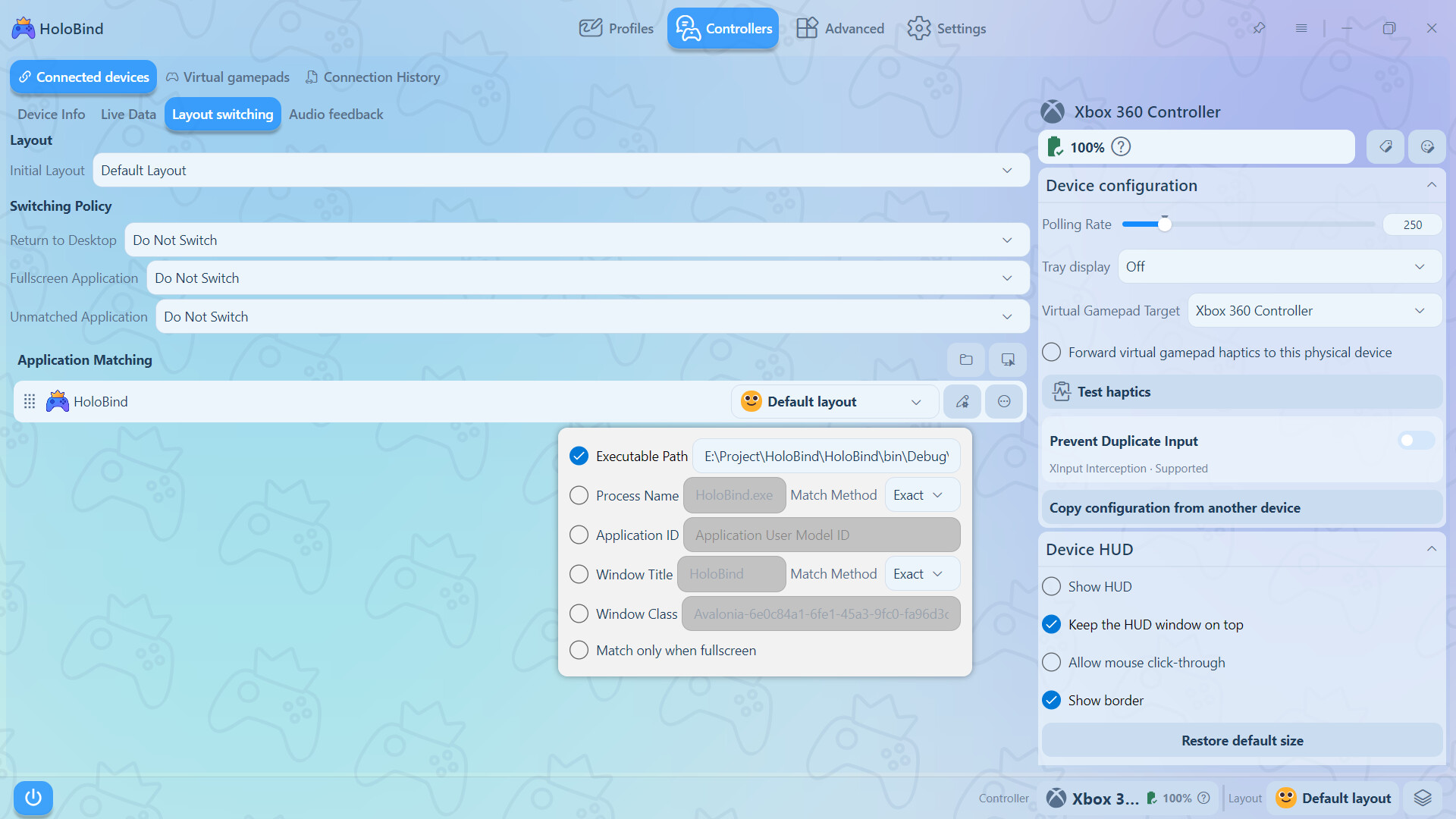Viewport: 1456px width, 819px height.
Task: Click the Polling Rate slider handle
Action: [1164, 224]
